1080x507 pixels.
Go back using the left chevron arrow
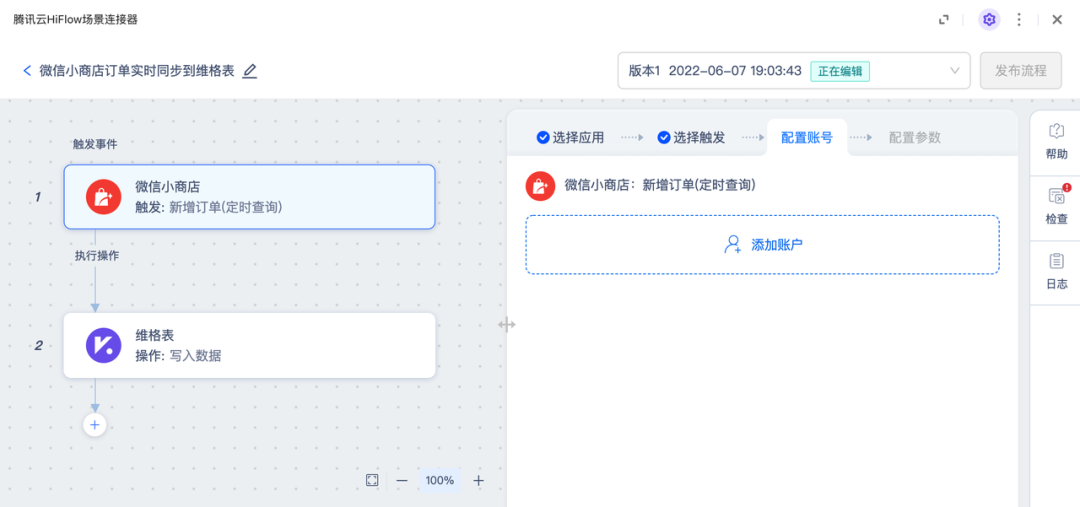[x=27, y=71]
